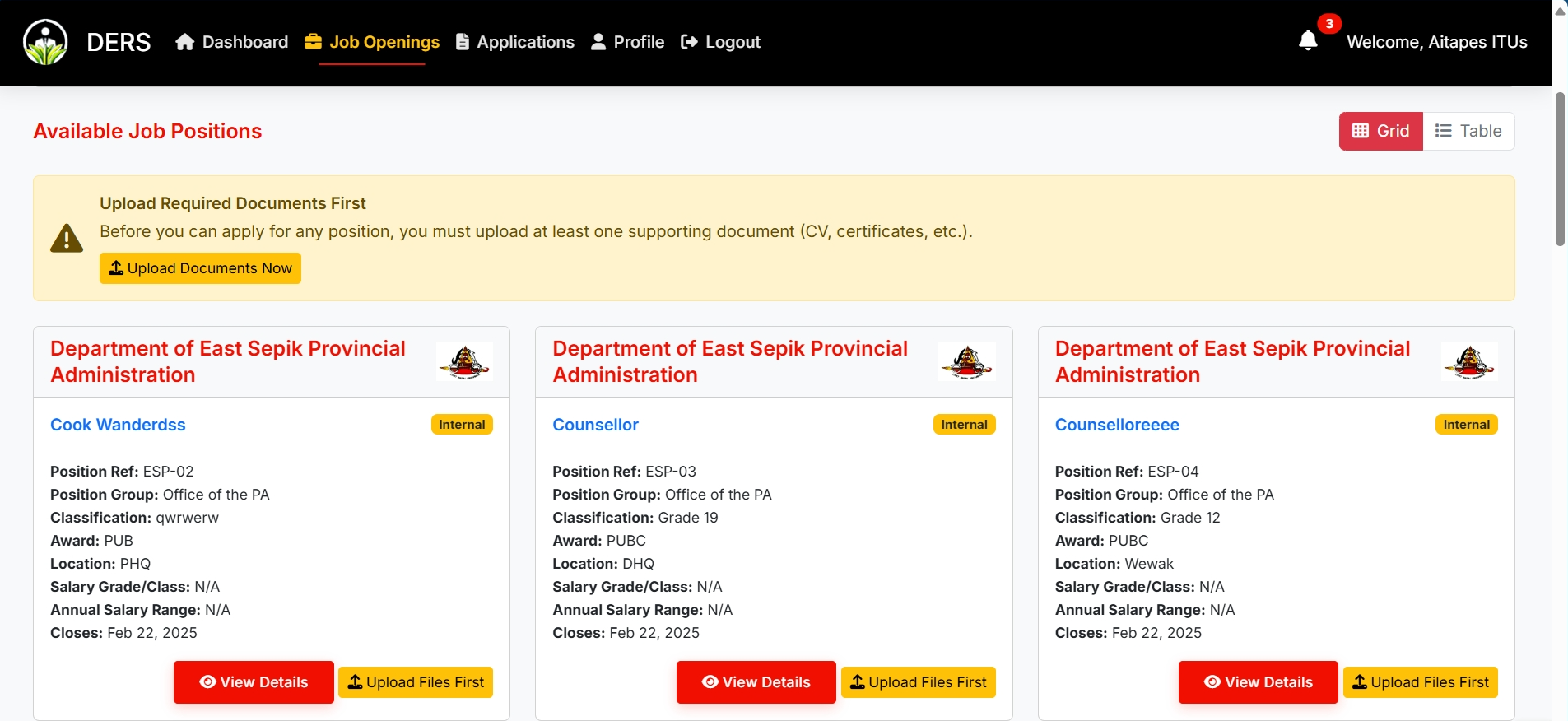This screenshot has width=1568, height=721.
Task: Click the Classification: Grade 12 text
Action: (1138, 518)
